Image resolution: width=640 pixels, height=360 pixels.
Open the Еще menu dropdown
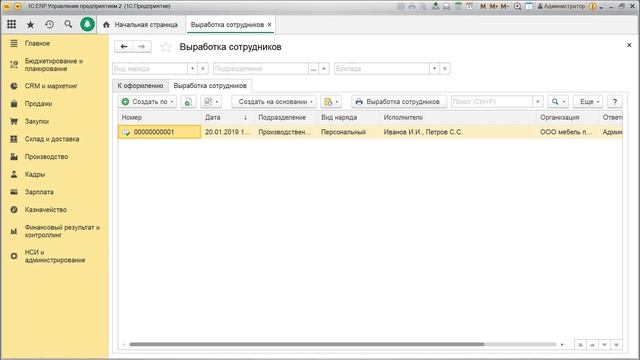point(588,102)
